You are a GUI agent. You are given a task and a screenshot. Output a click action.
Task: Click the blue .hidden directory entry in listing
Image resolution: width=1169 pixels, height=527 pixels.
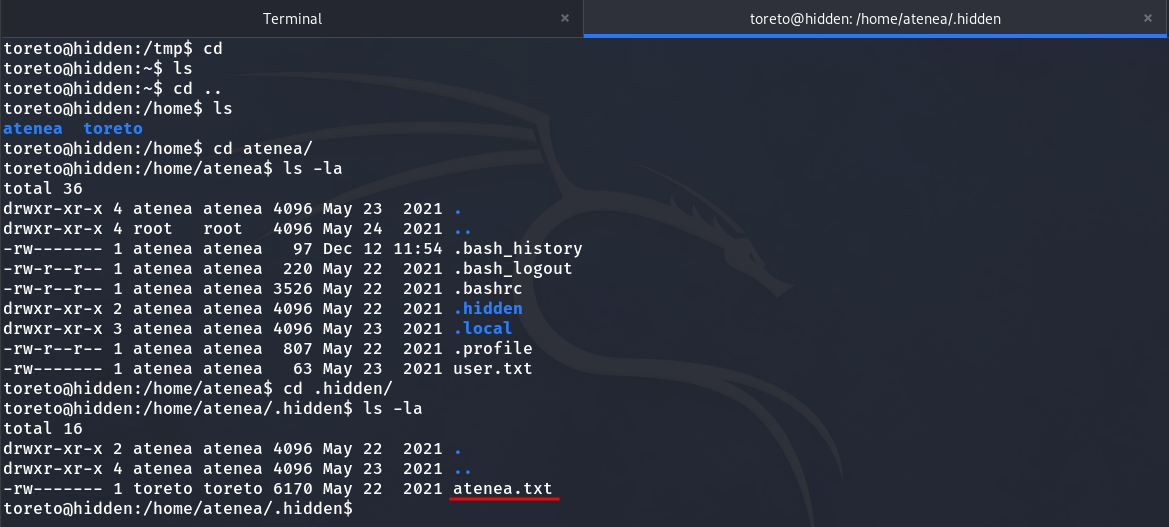(x=487, y=308)
